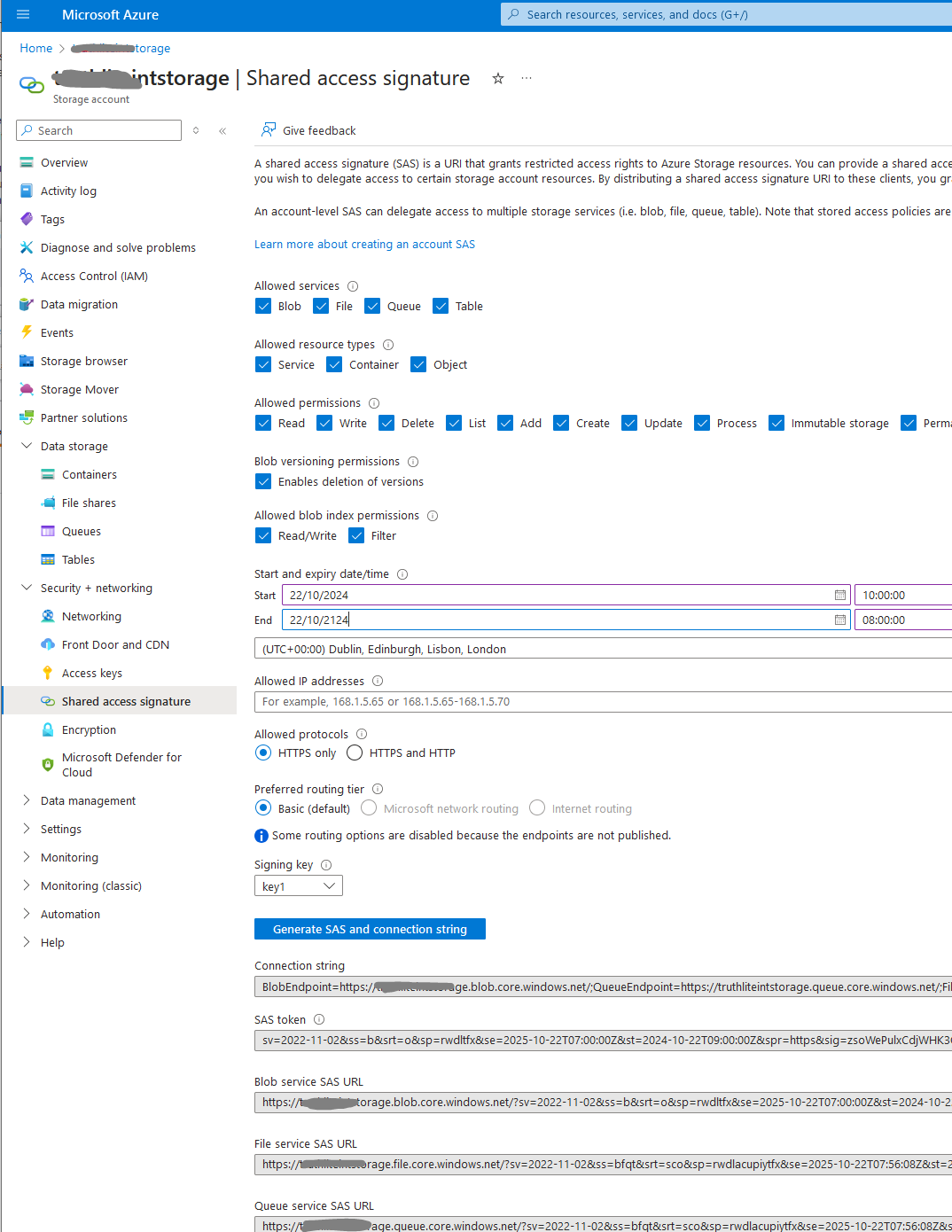
Task: Uncheck the Table service checkbox
Action: coord(441,306)
